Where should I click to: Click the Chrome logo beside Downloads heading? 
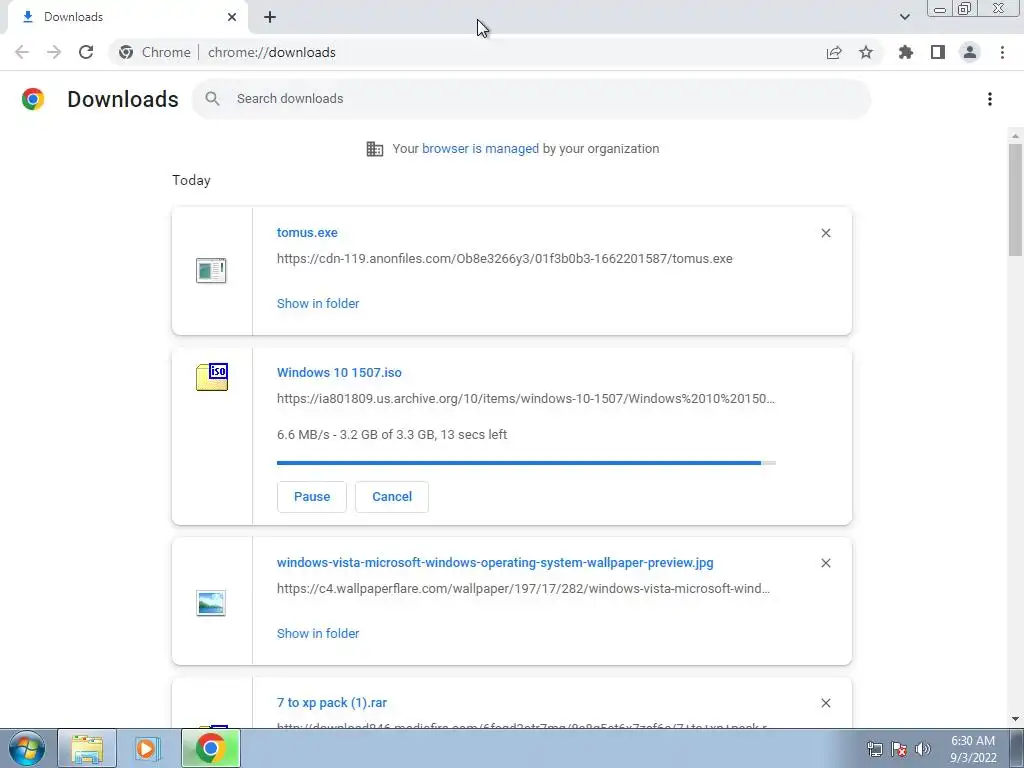click(x=33, y=99)
